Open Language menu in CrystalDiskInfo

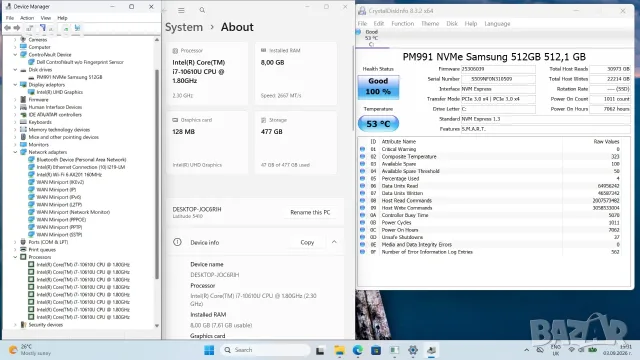[x=497, y=24]
